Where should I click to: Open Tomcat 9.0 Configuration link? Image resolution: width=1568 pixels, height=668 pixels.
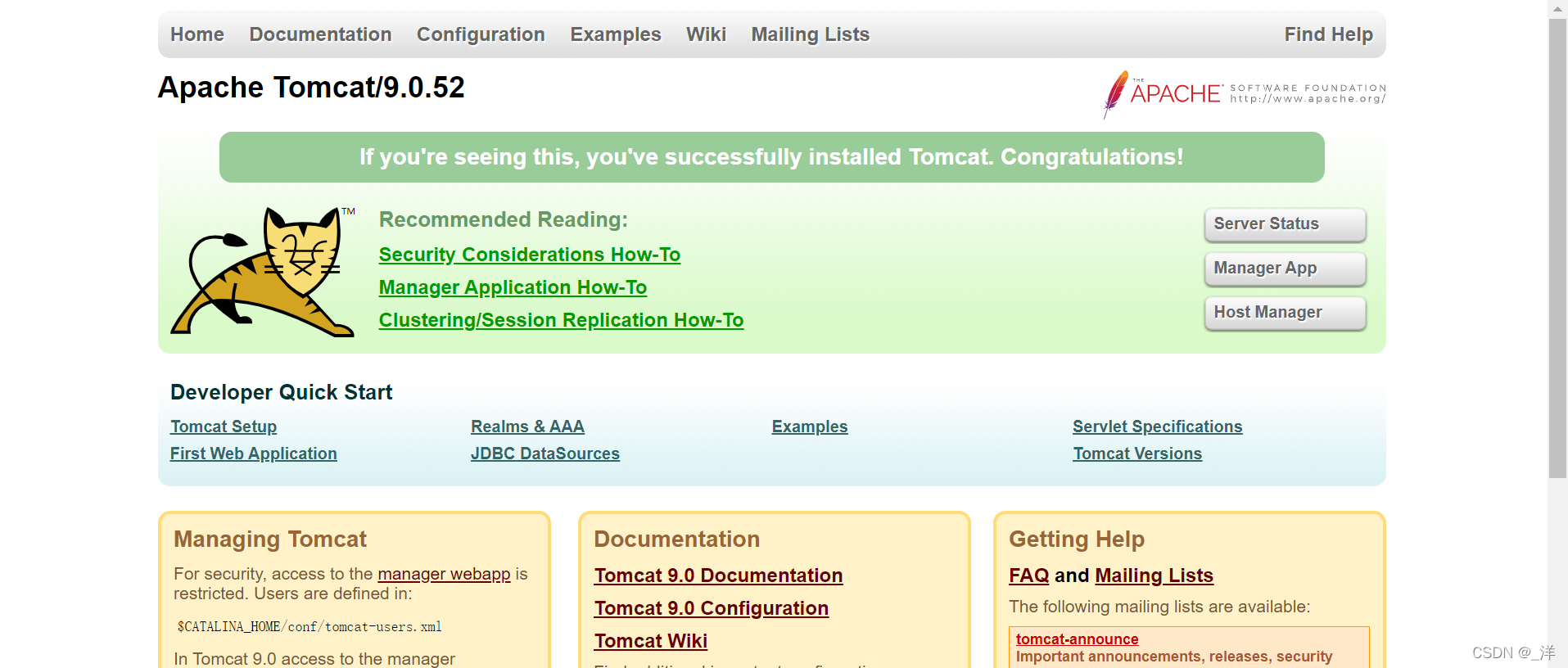point(712,608)
